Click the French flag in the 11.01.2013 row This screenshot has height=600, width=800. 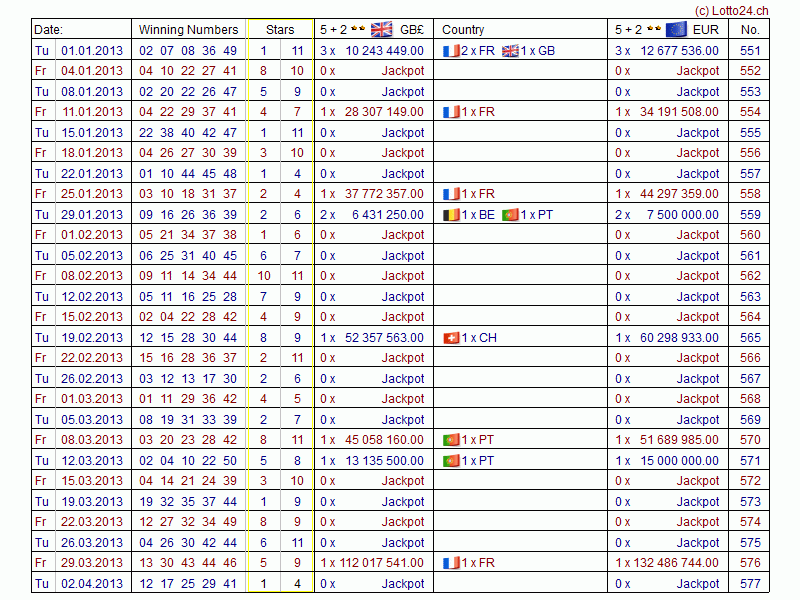click(451, 112)
